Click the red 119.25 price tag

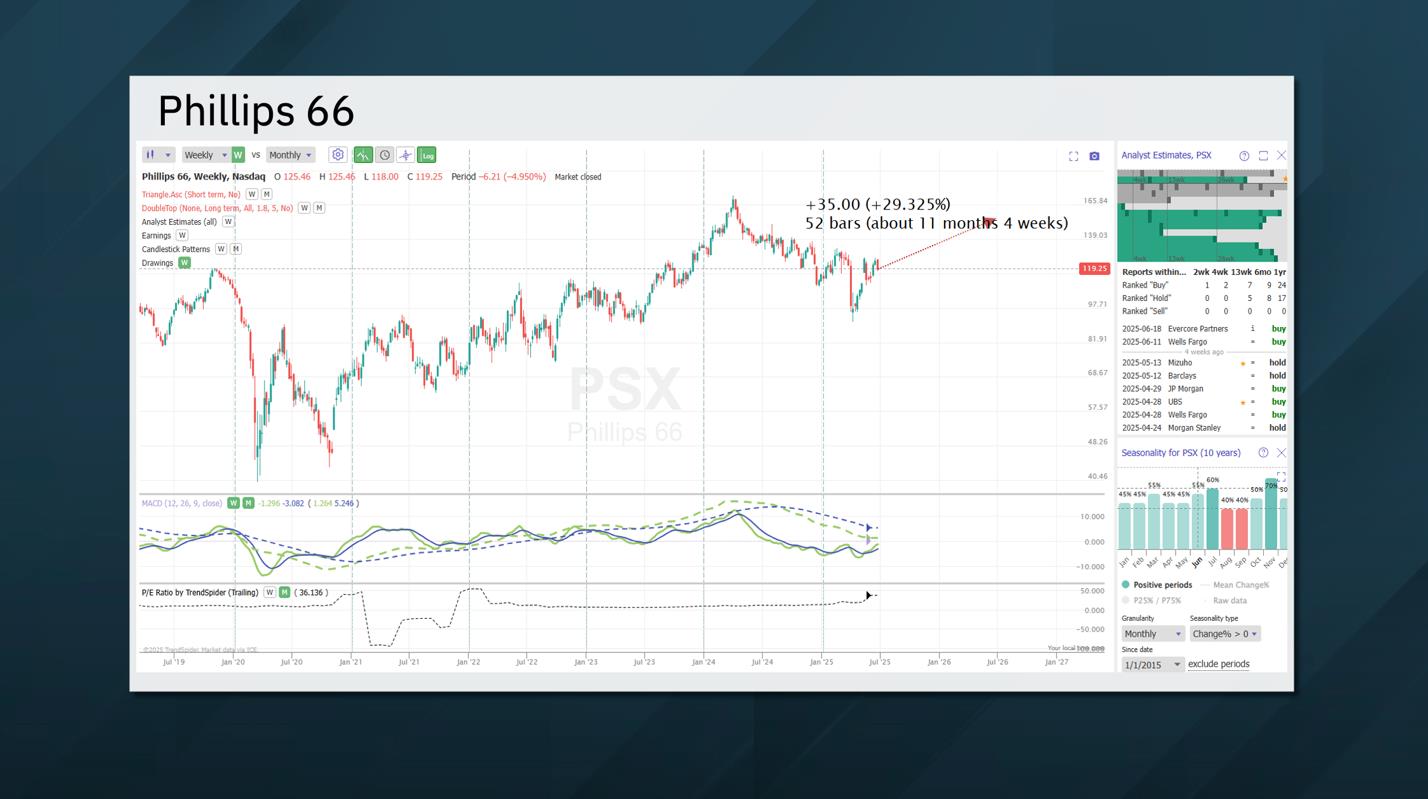coord(1094,269)
